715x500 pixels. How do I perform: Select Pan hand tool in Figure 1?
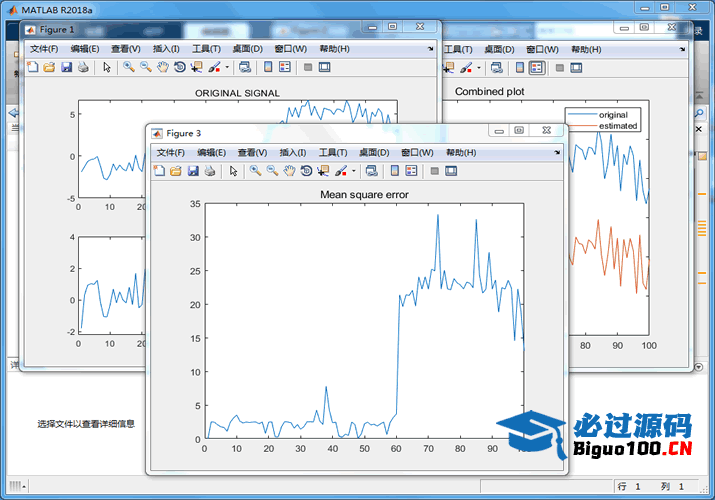tap(163, 67)
